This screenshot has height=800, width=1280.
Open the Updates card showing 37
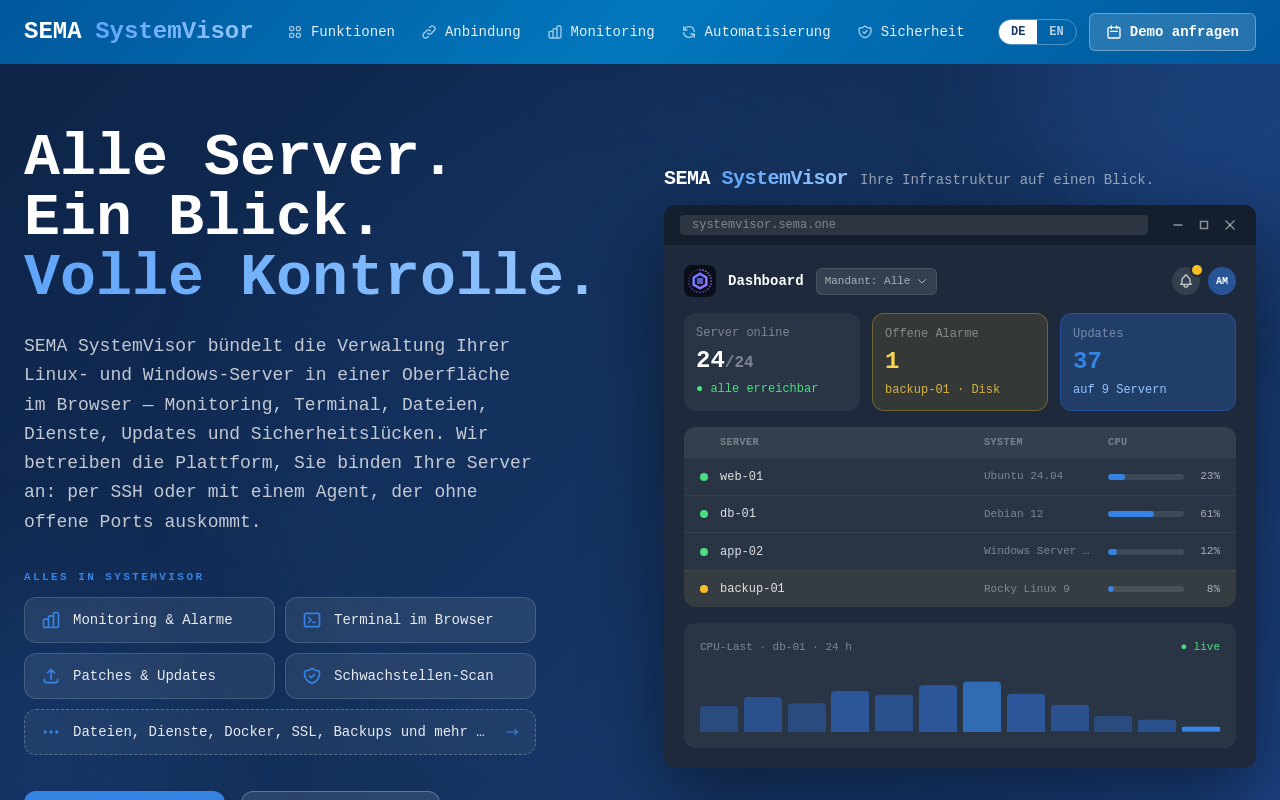(x=1148, y=362)
